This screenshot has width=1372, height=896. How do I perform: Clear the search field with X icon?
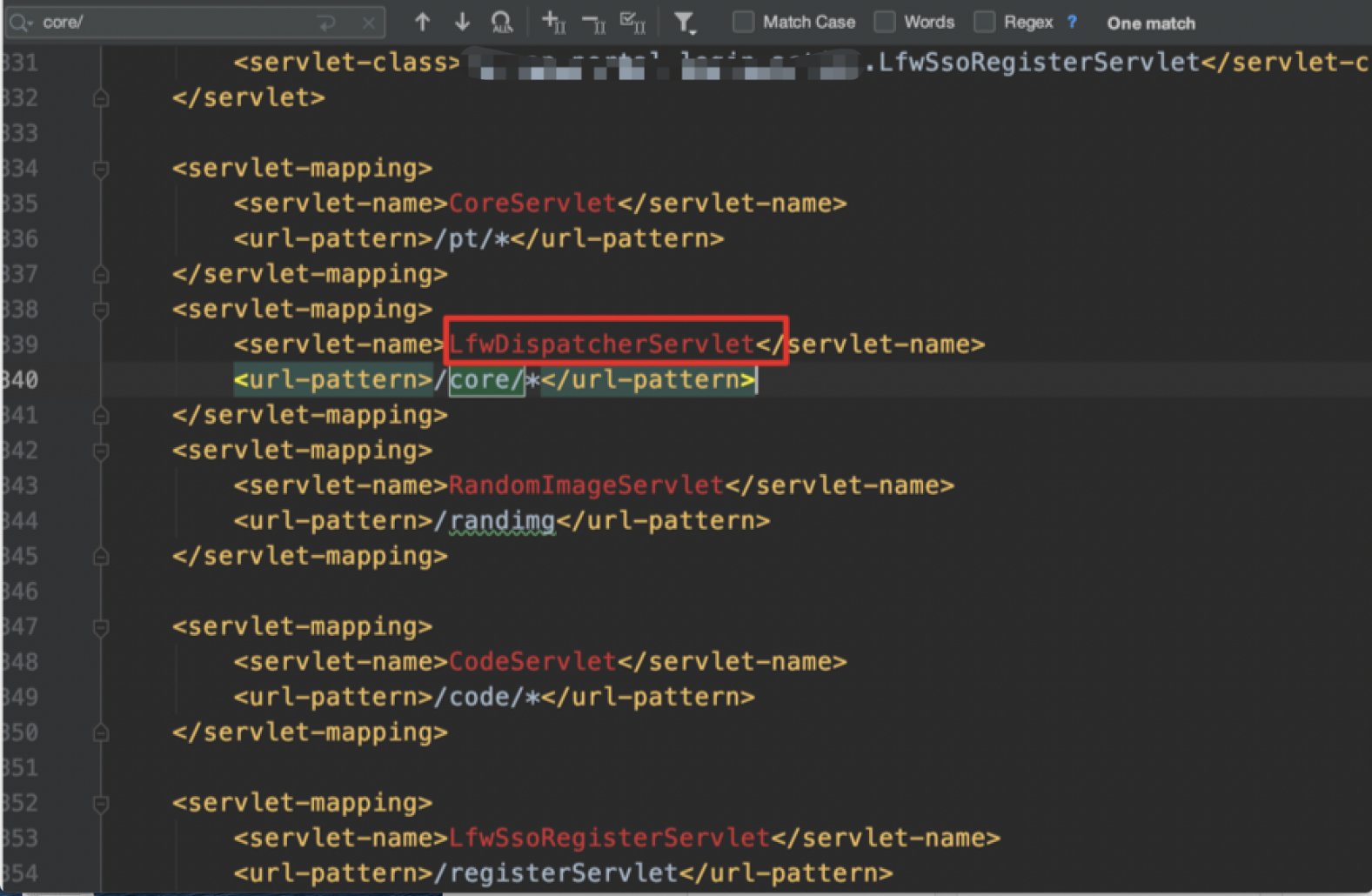tap(369, 23)
